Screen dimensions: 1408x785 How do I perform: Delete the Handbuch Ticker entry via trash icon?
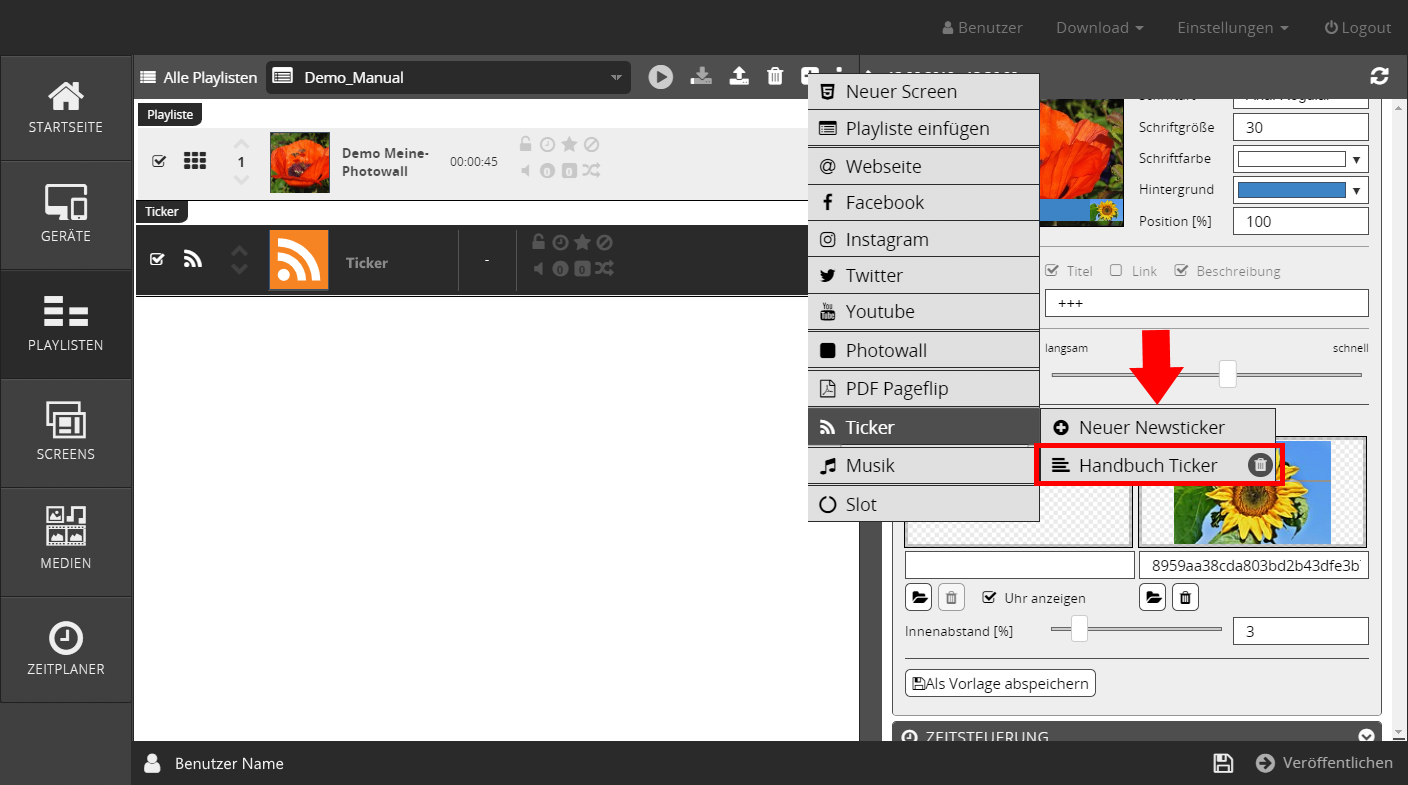pyautogui.click(x=1260, y=465)
